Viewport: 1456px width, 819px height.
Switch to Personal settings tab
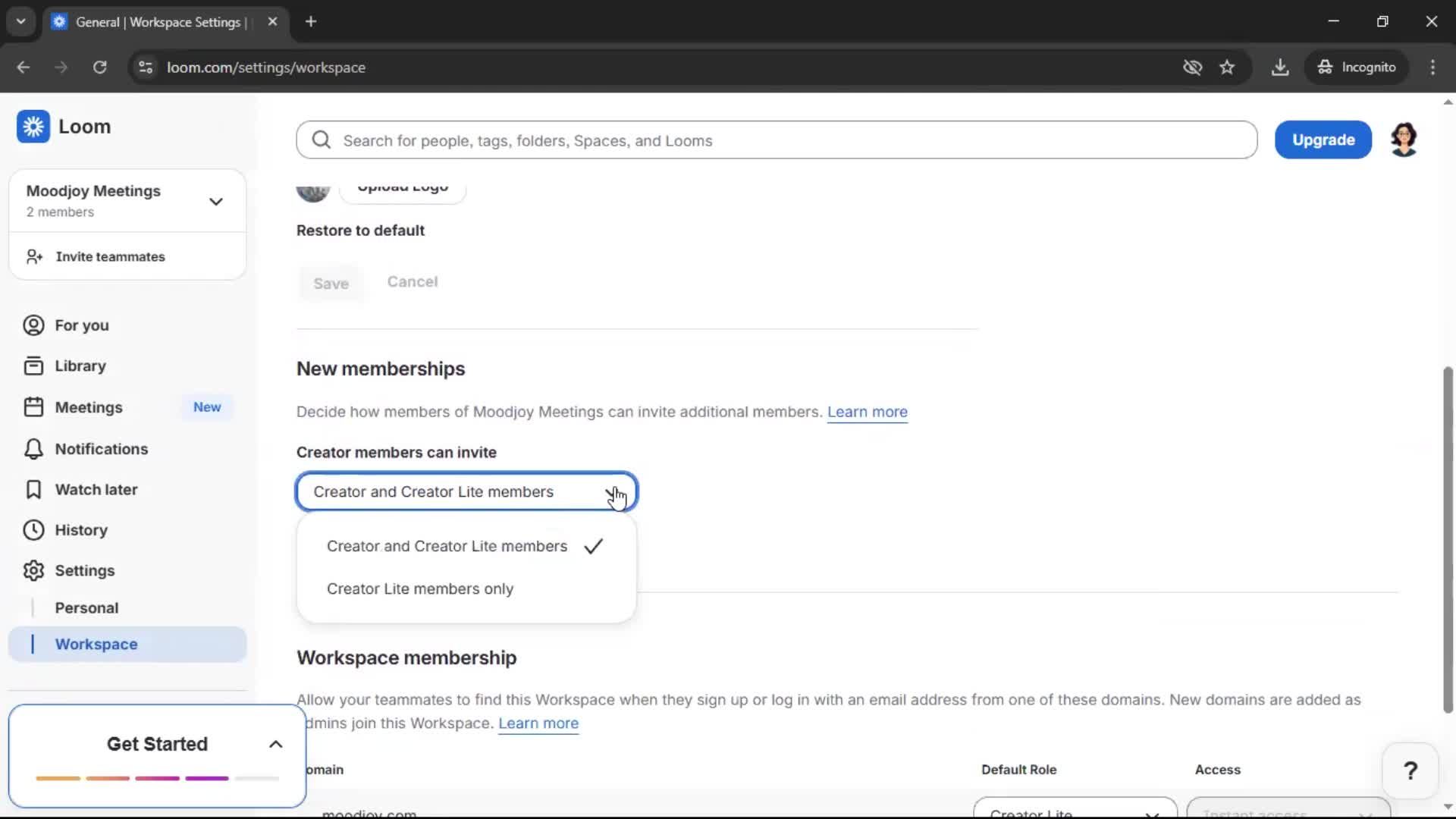click(86, 608)
